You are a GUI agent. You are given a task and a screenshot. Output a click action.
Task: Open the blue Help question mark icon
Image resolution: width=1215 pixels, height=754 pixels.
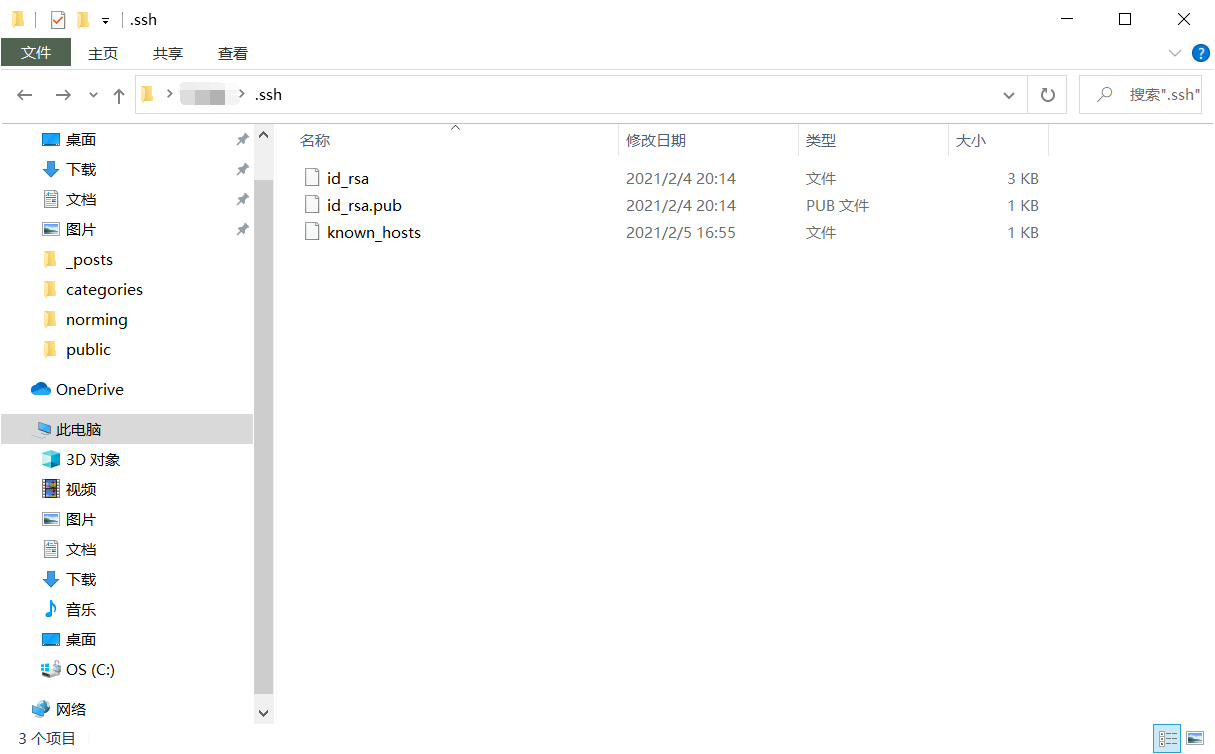tap(1201, 53)
